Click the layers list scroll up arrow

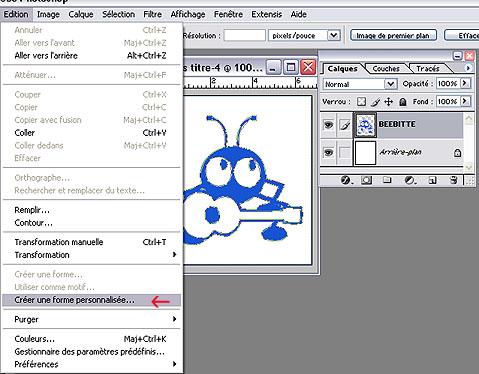coord(469,119)
